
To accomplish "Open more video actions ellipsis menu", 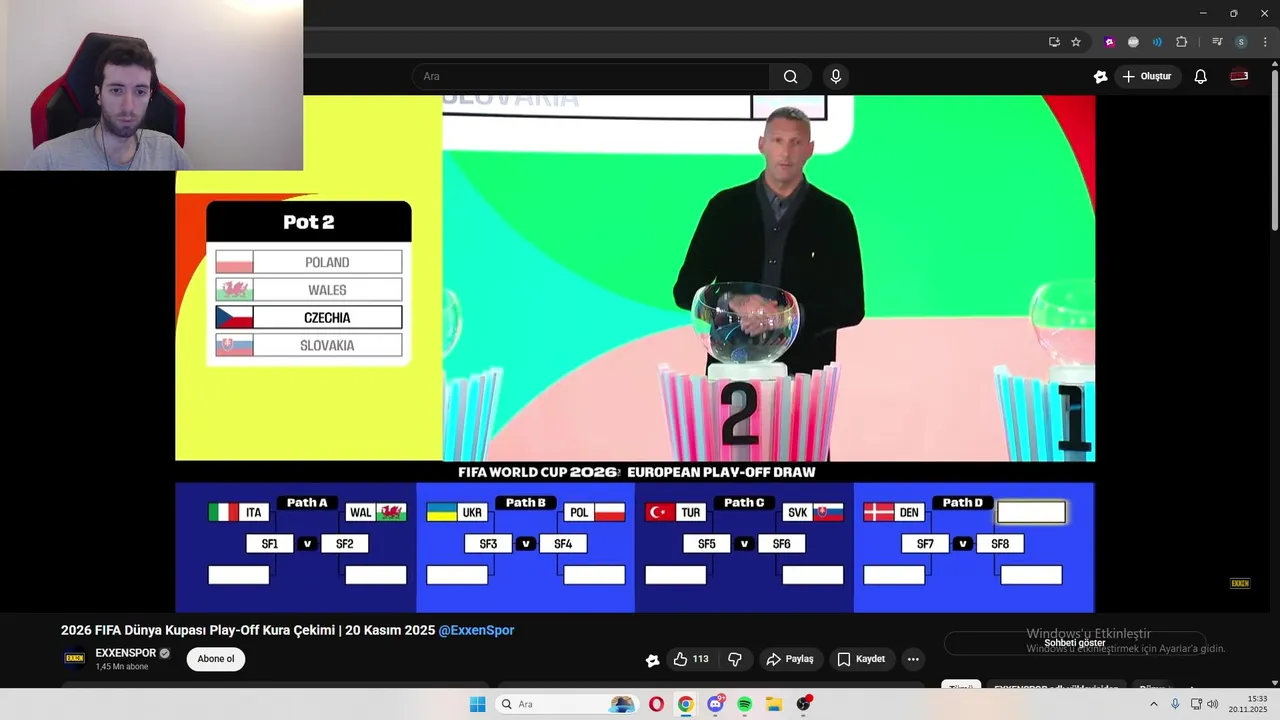I will pyautogui.click(x=913, y=659).
